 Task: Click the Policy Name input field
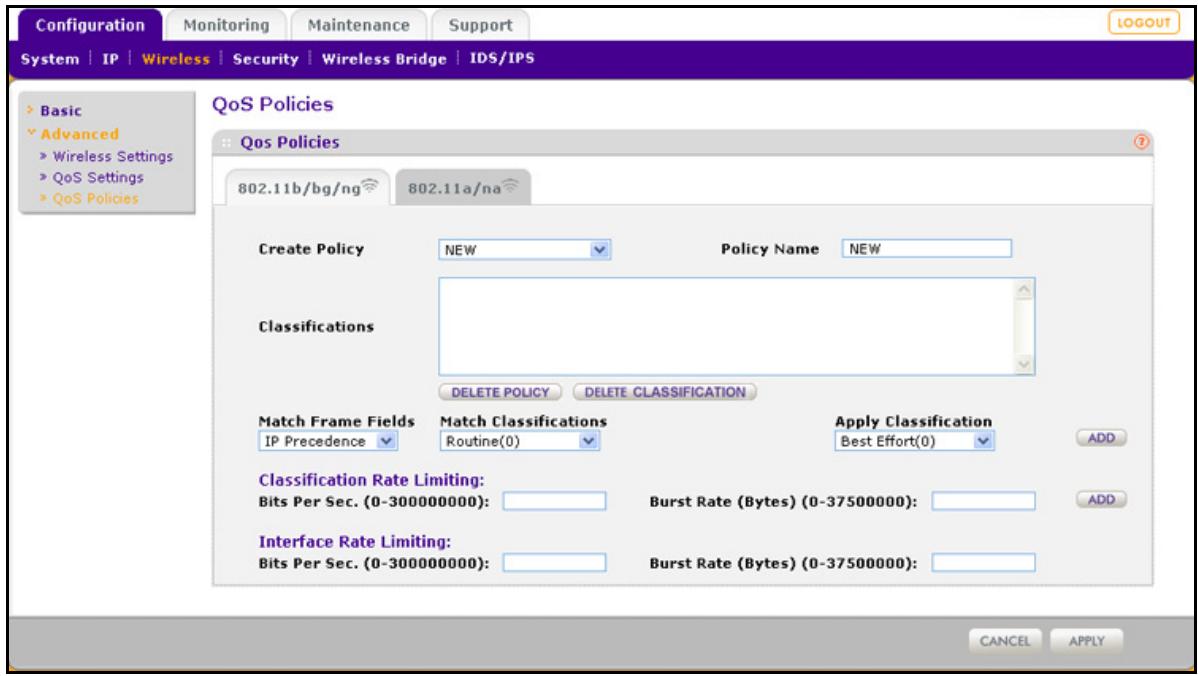[926, 248]
